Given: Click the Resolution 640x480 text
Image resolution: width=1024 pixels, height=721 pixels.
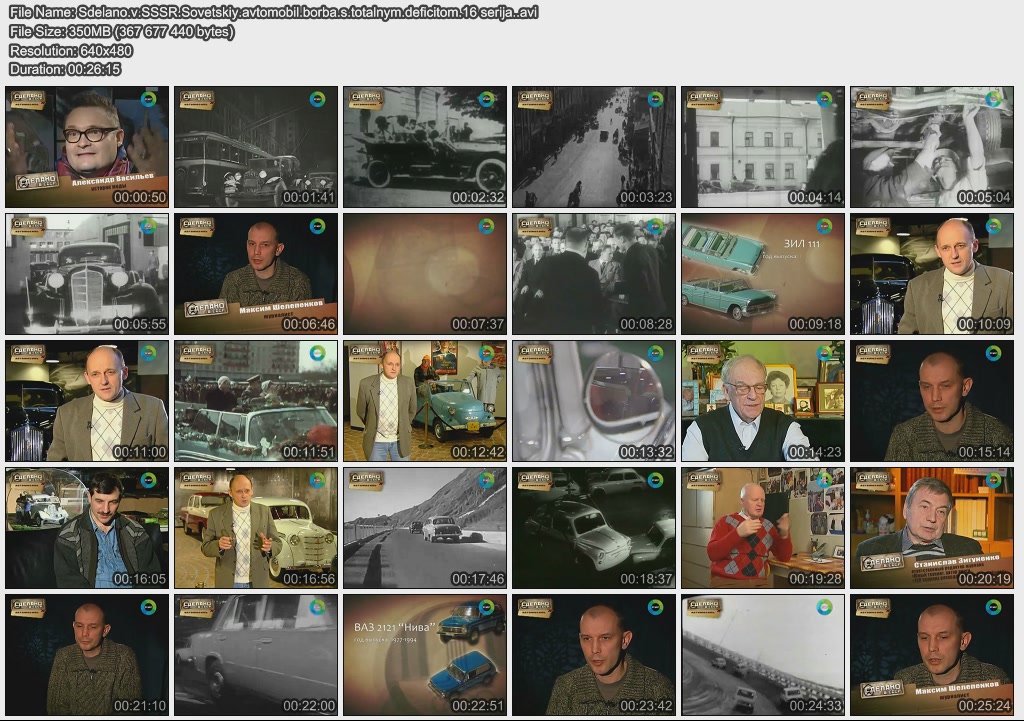Looking at the screenshot, I should [71, 50].
